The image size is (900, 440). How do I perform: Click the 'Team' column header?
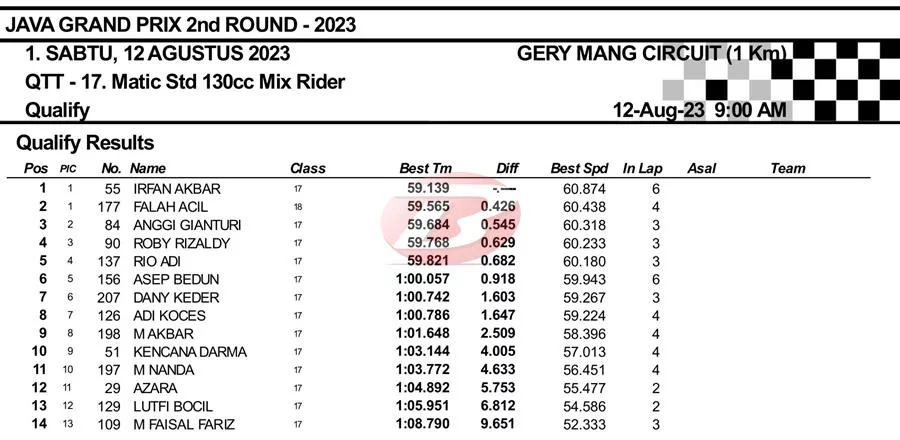tap(787, 169)
